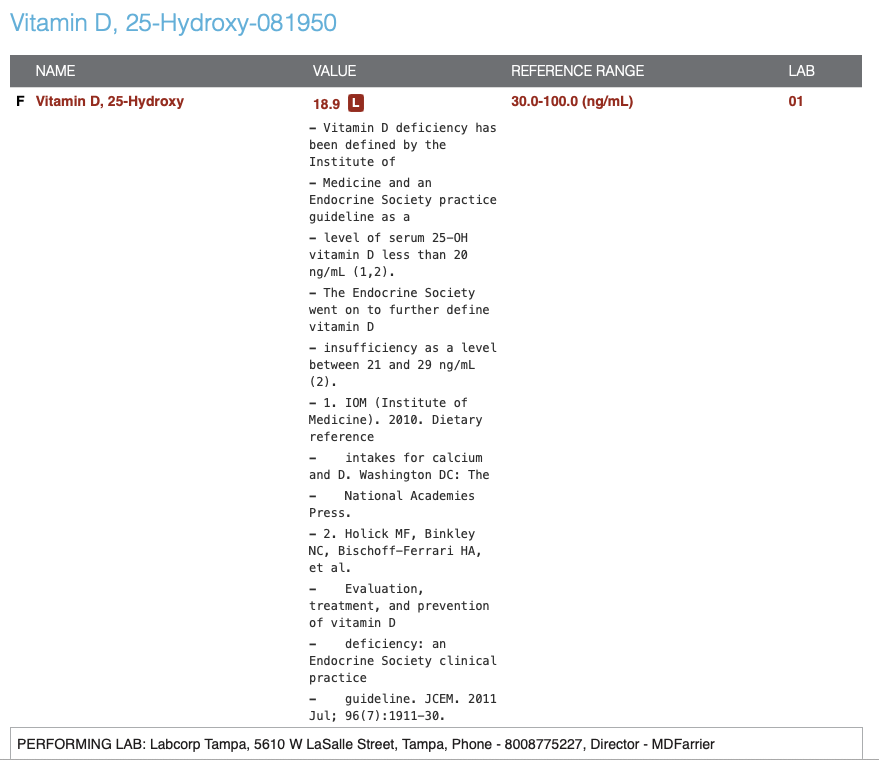Click the F status flag beside test name
Screen dimensions: 879x760
(20, 101)
